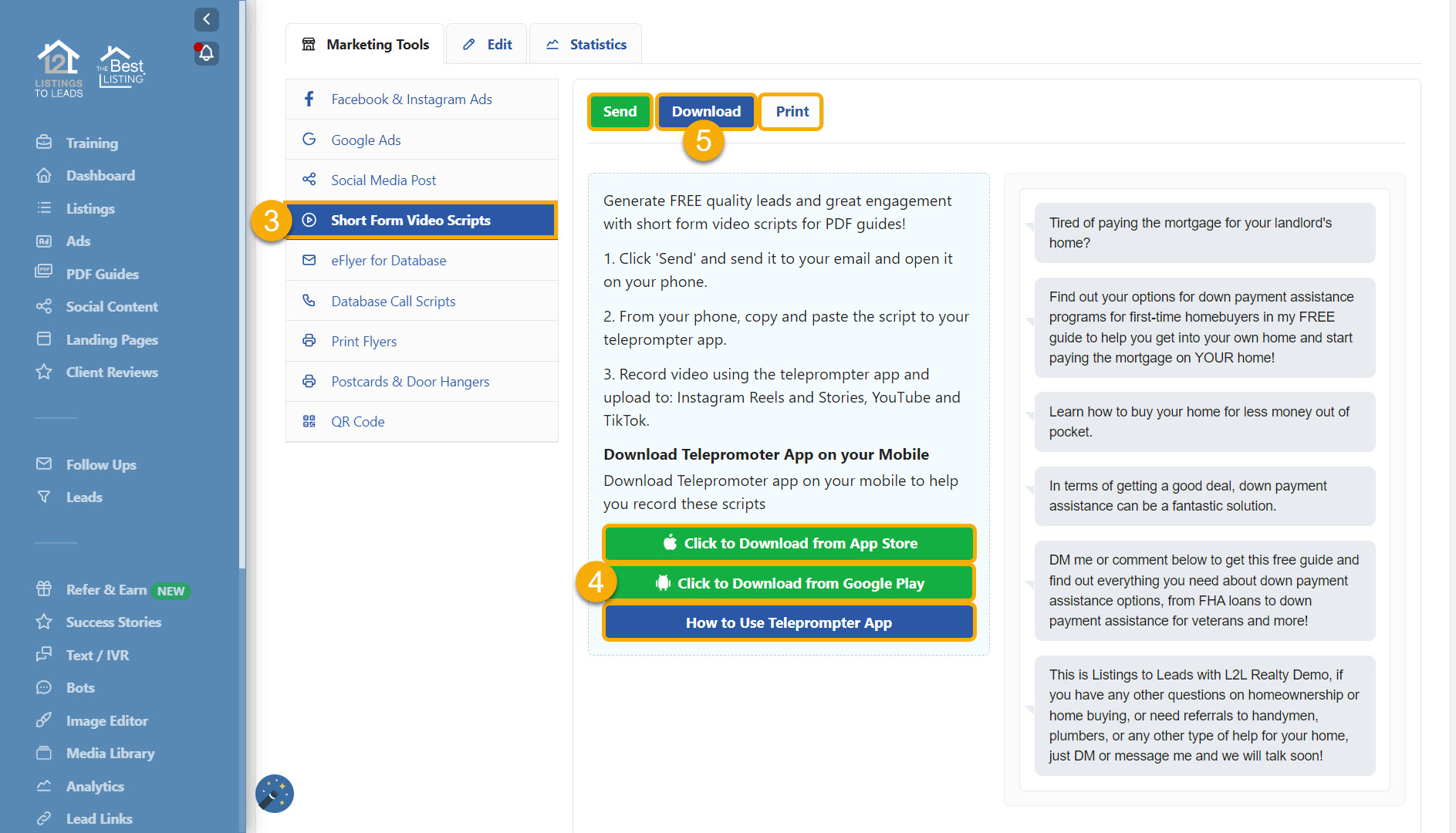This screenshot has width=1456, height=833.
Task: Open the QR Code option
Action: [x=357, y=421]
